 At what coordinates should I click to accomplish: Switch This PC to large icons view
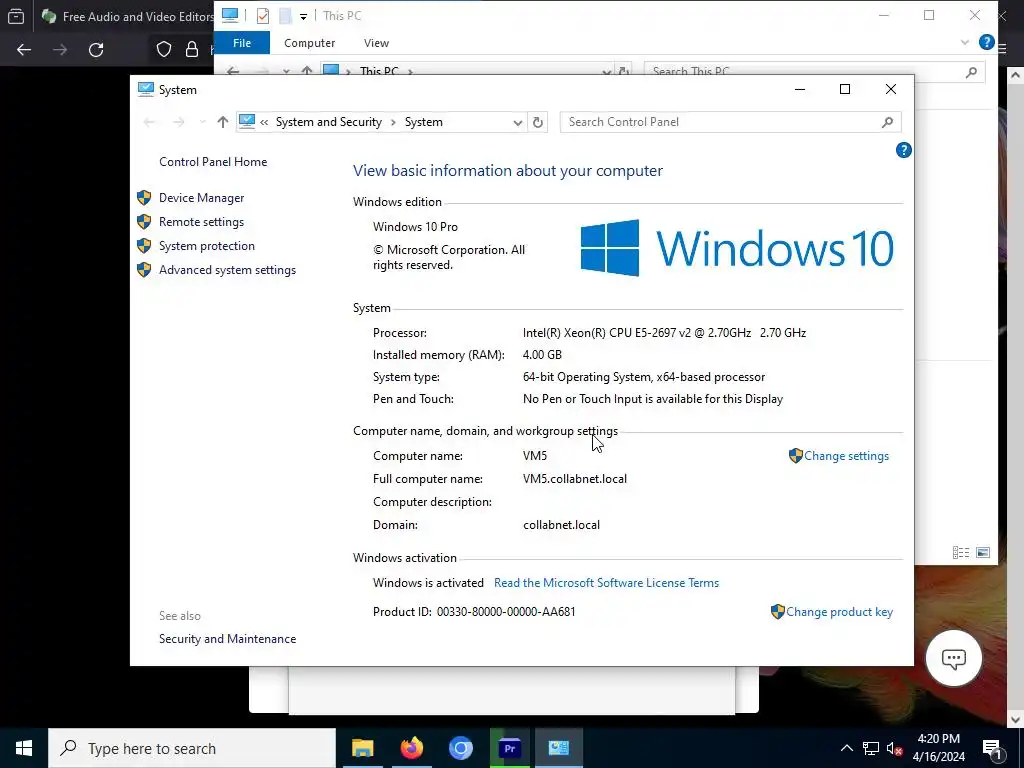pyautogui.click(x=983, y=552)
